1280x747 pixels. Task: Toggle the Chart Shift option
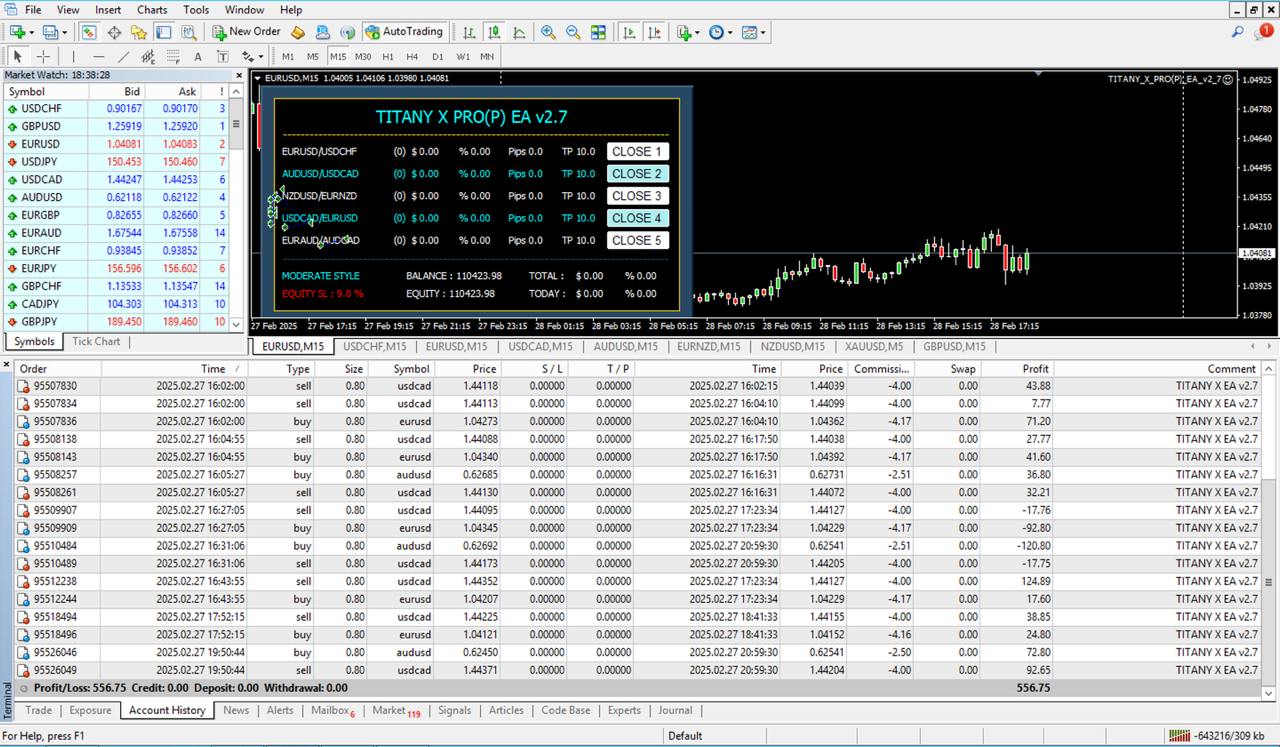[x=654, y=32]
